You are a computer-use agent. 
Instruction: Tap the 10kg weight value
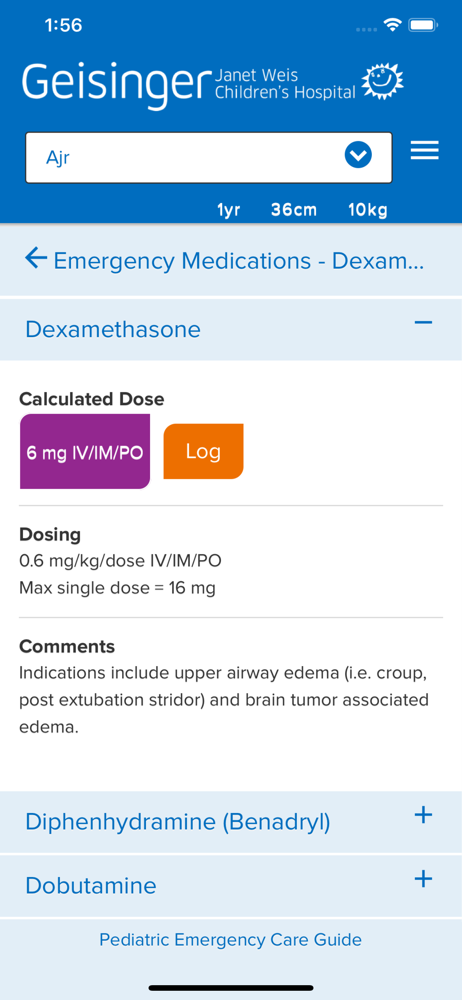coord(368,210)
